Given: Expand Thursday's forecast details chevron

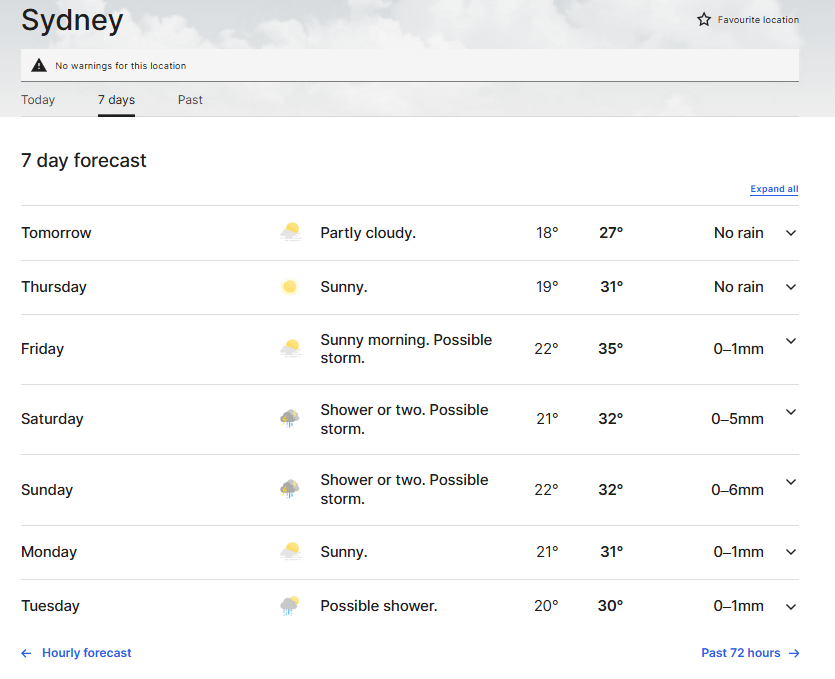Looking at the screenshot, I should [791, 287].
